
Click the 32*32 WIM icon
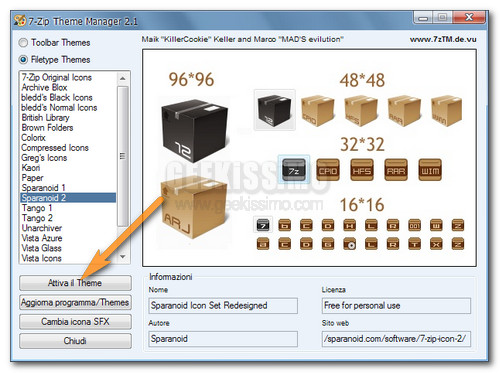430,169
